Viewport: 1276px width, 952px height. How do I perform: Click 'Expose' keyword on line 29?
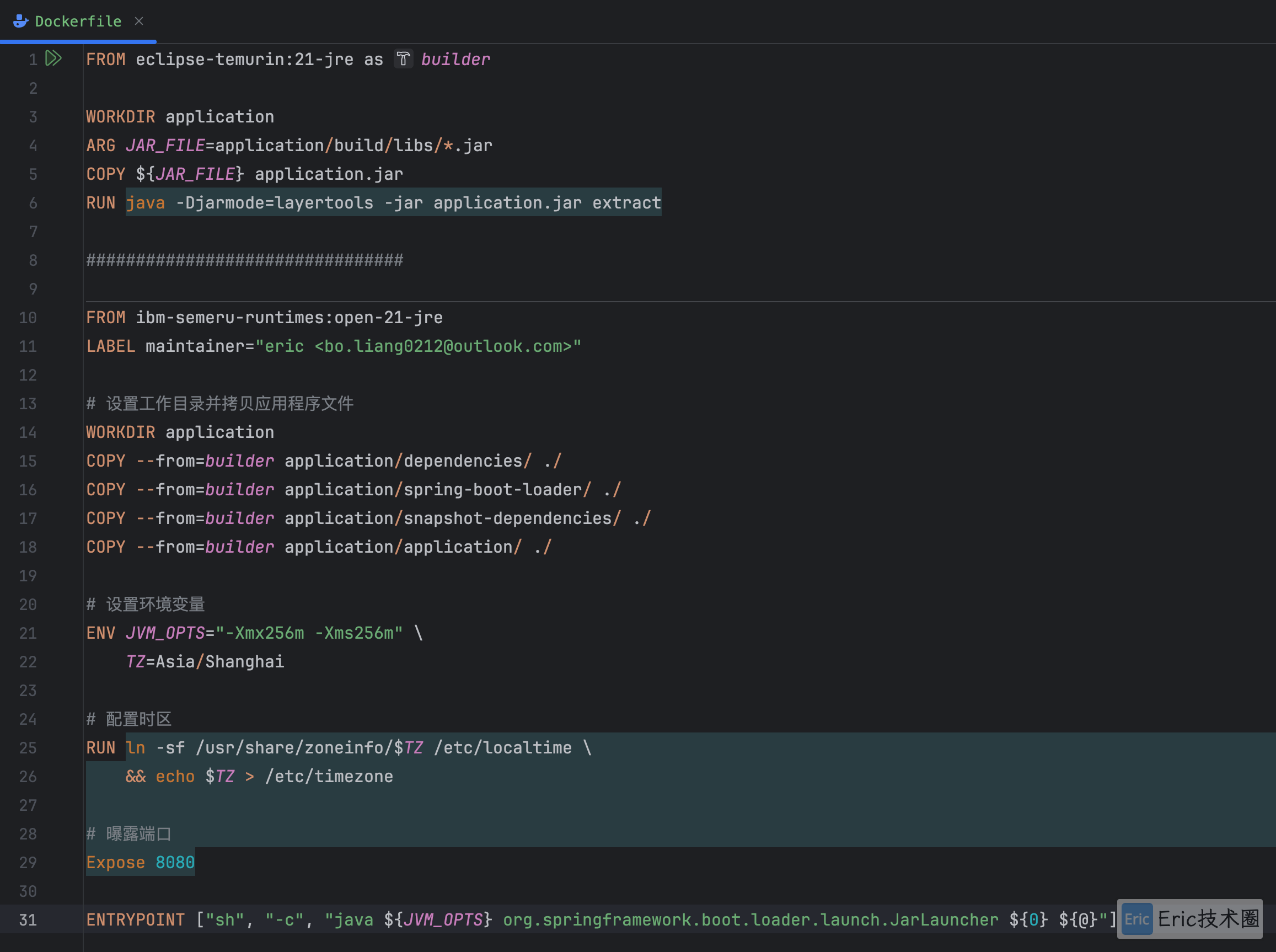point(116,863)
